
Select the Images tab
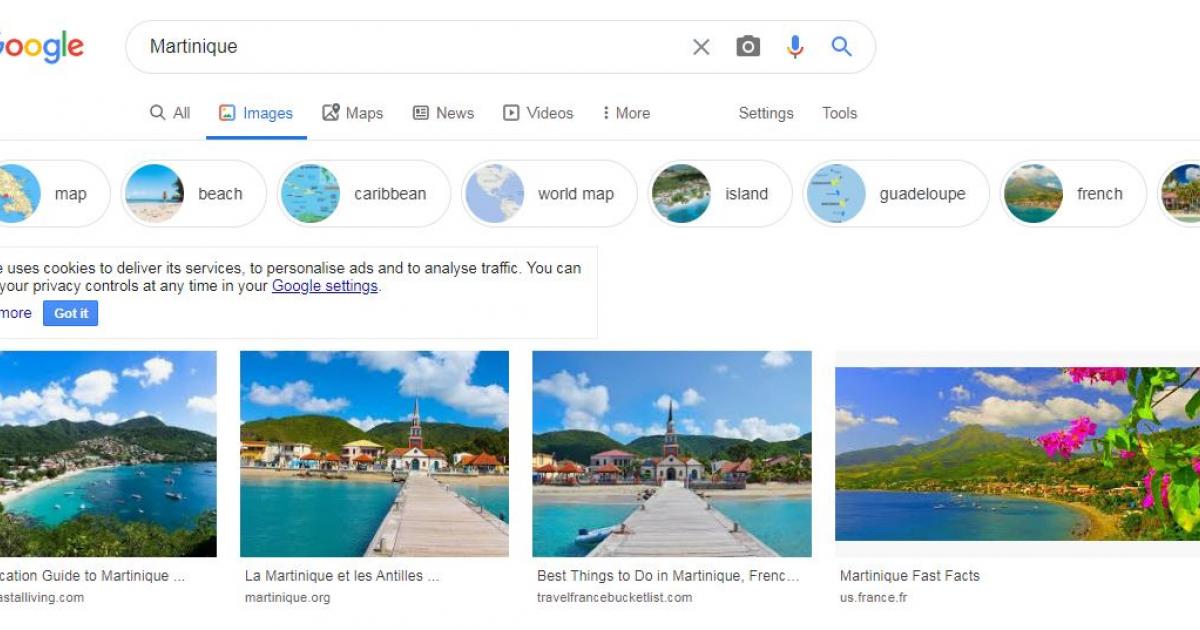point(256,113)
